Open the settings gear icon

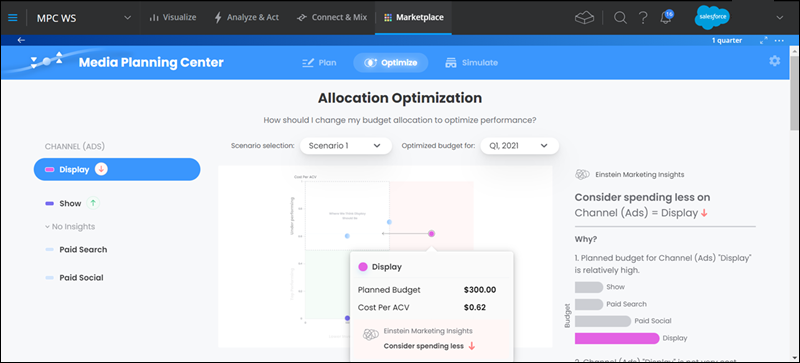coord(774,61)
